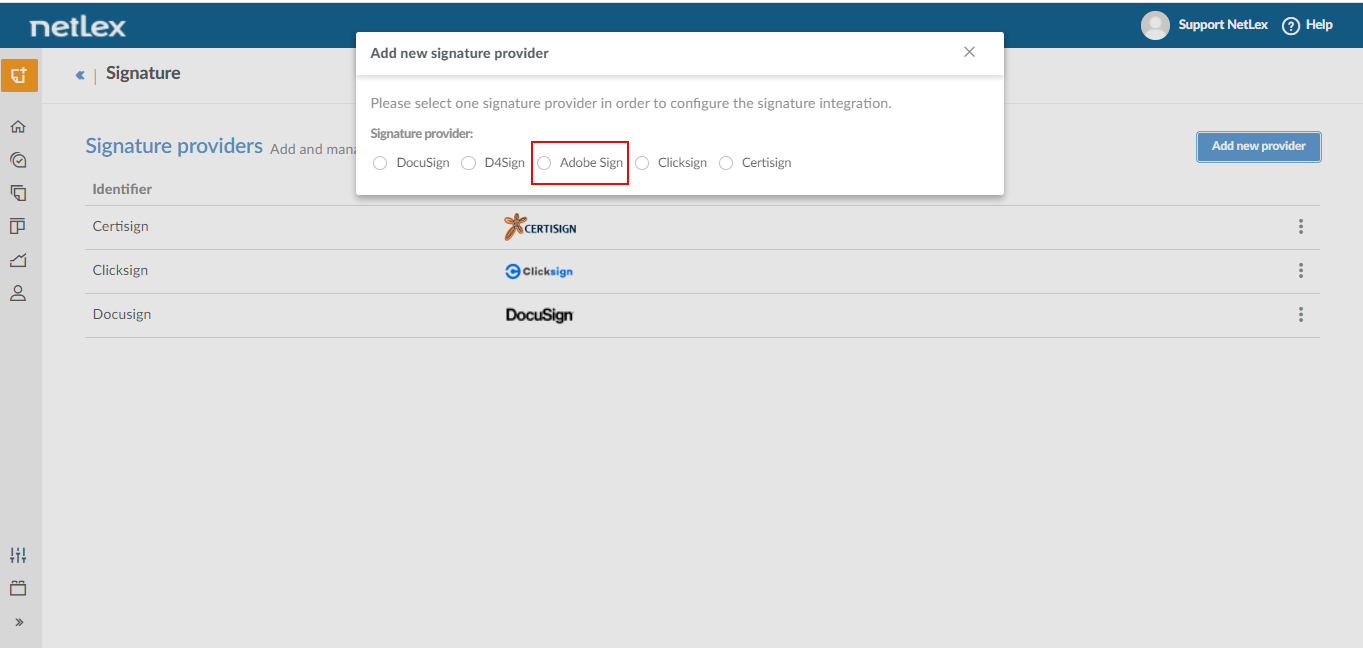Click the user avatar icon
This screenshot has height=648, width=1363.
pos(1155,25)
